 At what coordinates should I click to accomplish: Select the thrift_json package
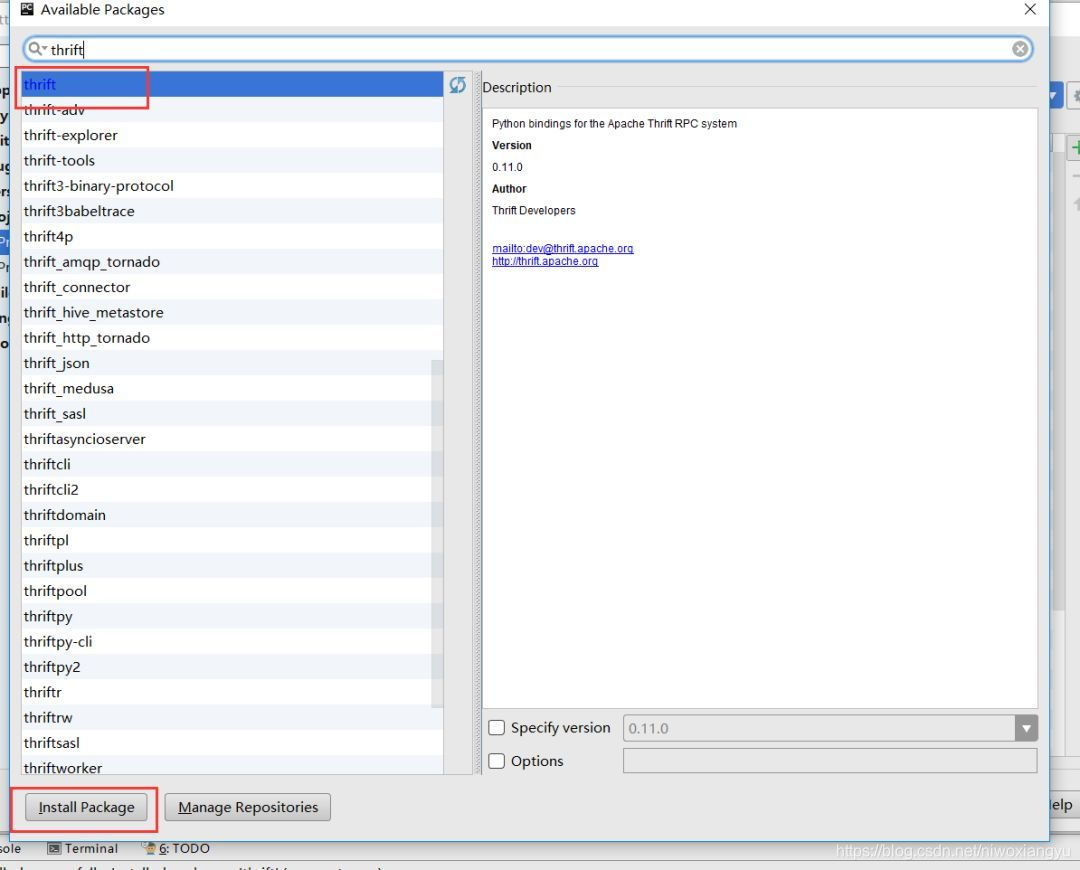(x=232, y=363)
